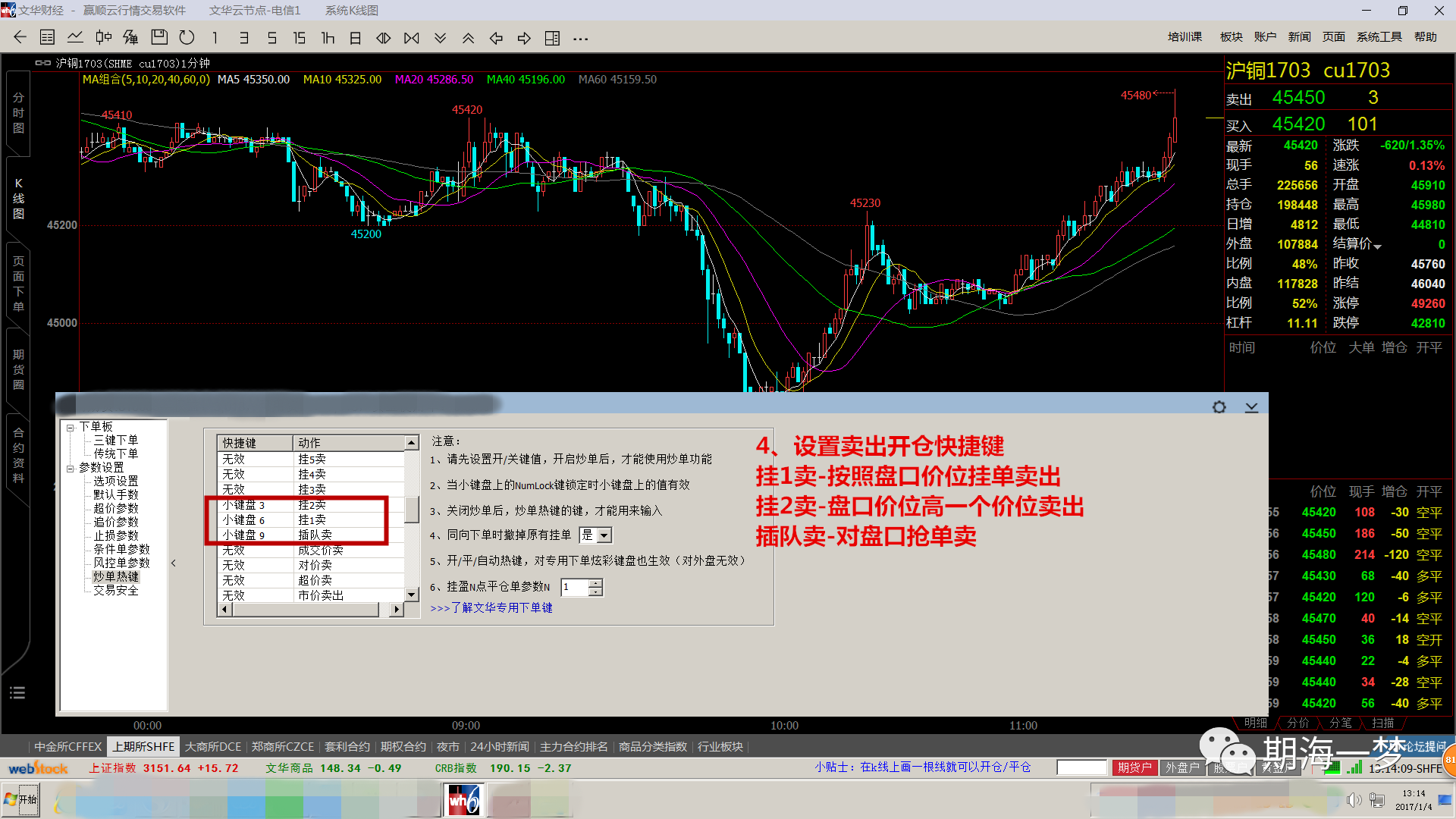Switch to the 大商所DCE tab
Image resolution: width=1456 pixels, height=819 pixels.
(213, 747)
